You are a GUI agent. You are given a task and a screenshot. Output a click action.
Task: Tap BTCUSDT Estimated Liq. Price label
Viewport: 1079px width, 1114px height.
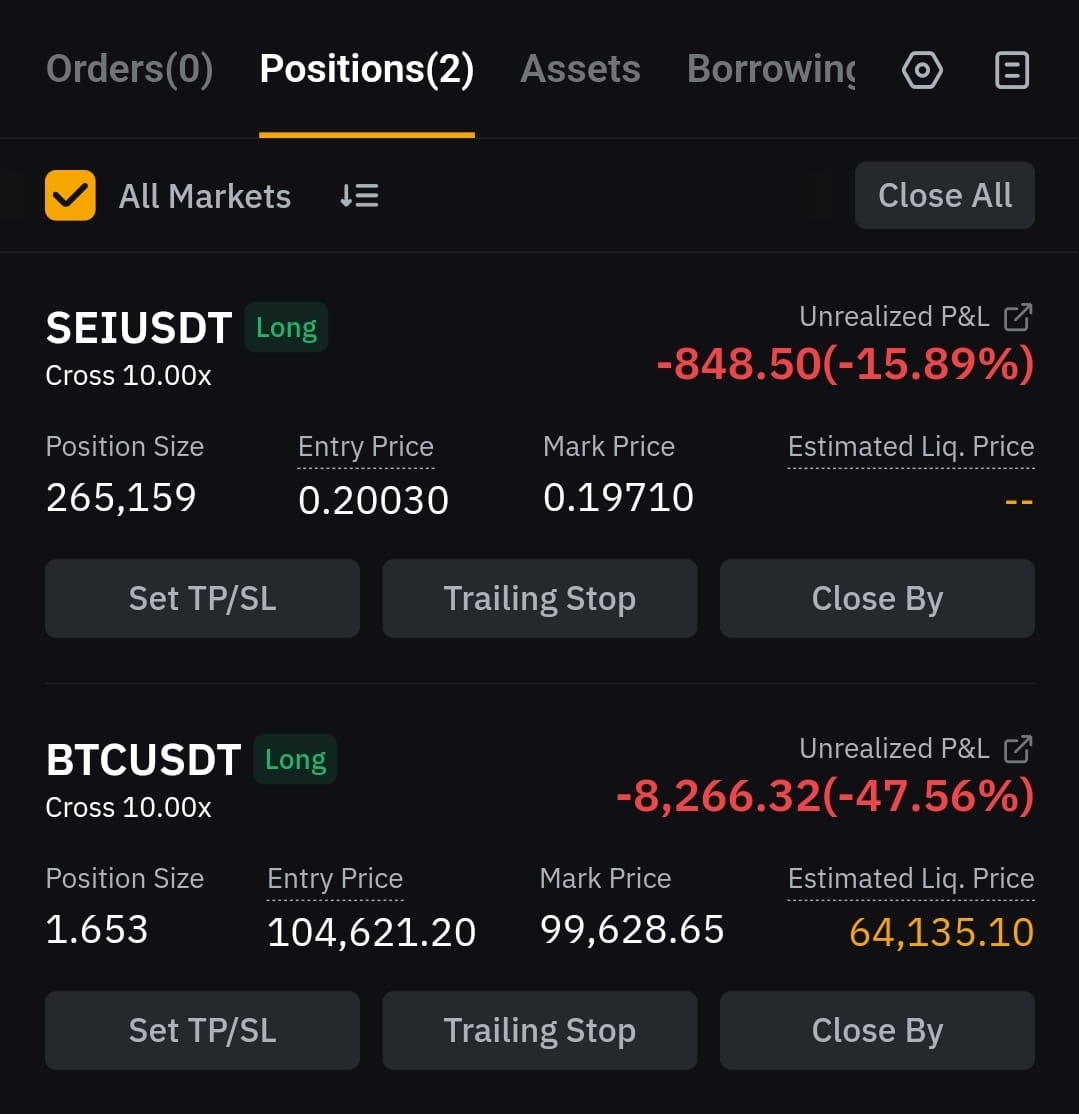pyautogui.click(x=911, y=879)
